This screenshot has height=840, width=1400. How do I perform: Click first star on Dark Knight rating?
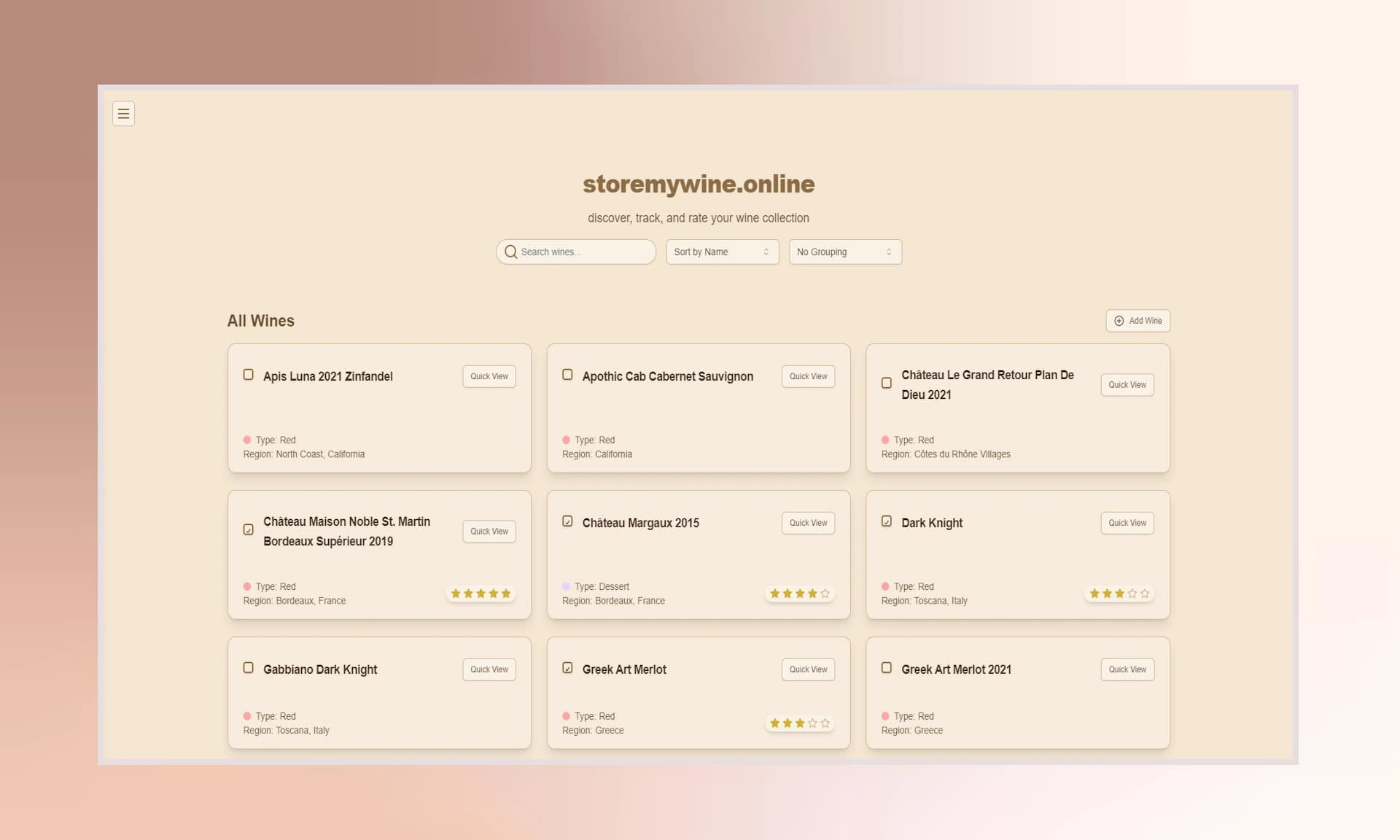[x=1094, y=594]
